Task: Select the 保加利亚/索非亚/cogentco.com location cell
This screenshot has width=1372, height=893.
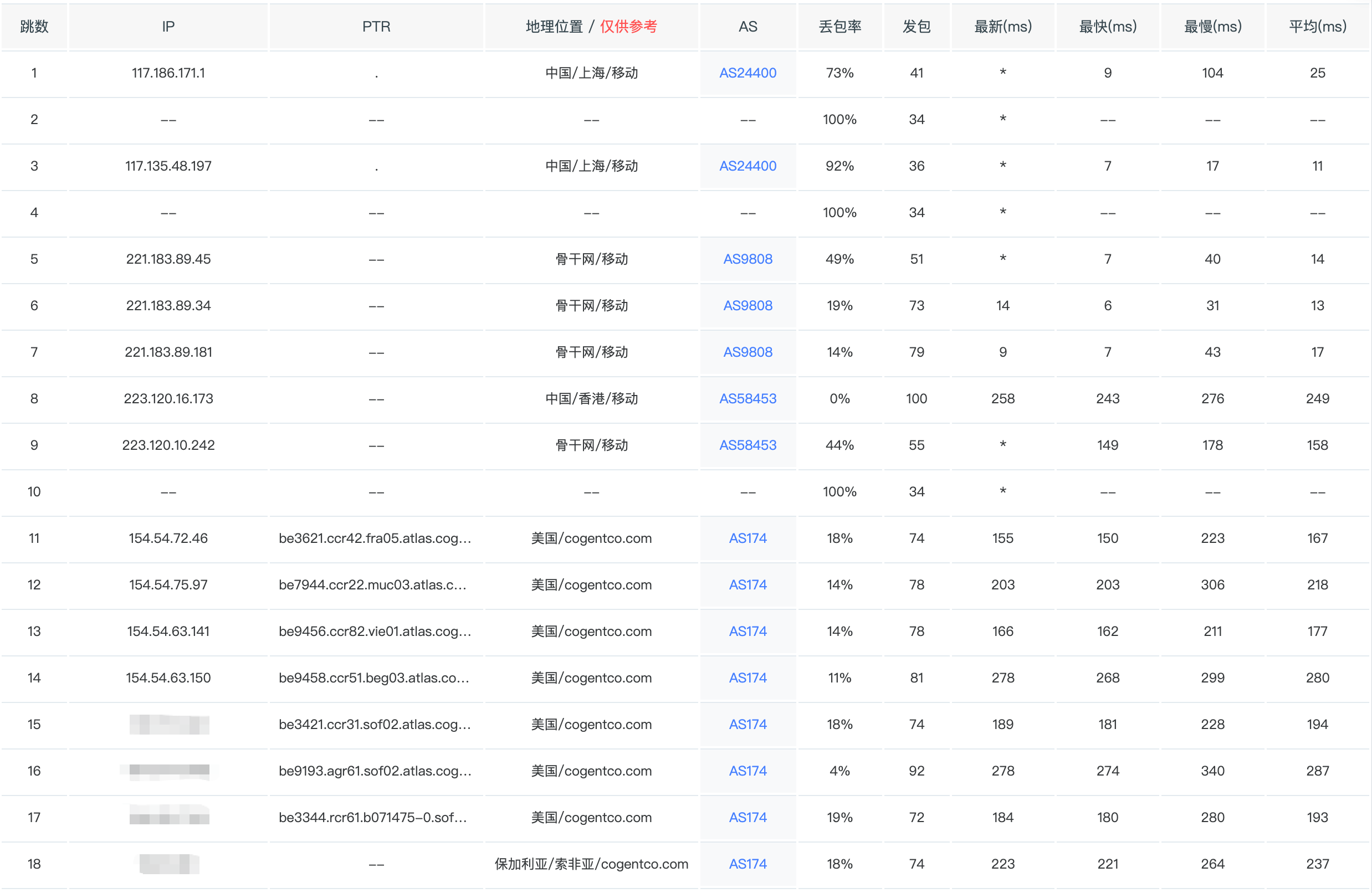Action: coord(591,864)
